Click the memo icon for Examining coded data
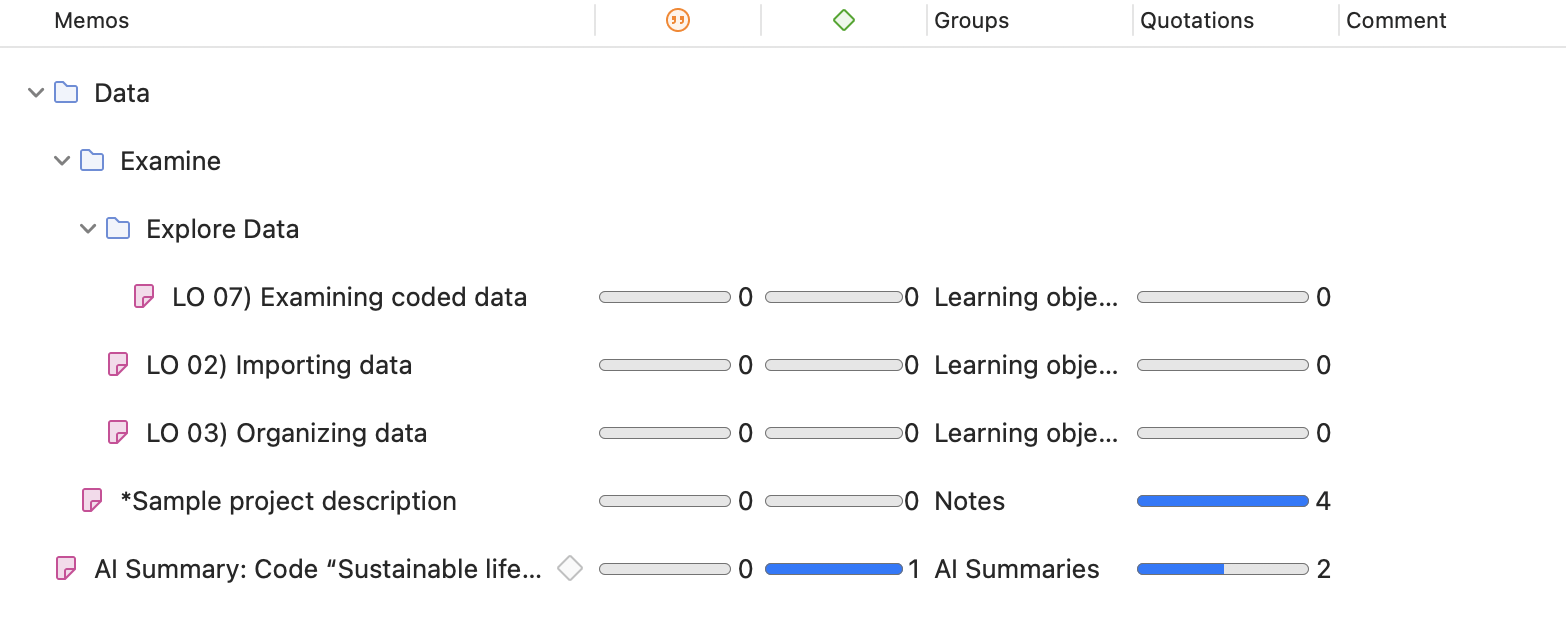1566x622 pixels. click(144, 297)
